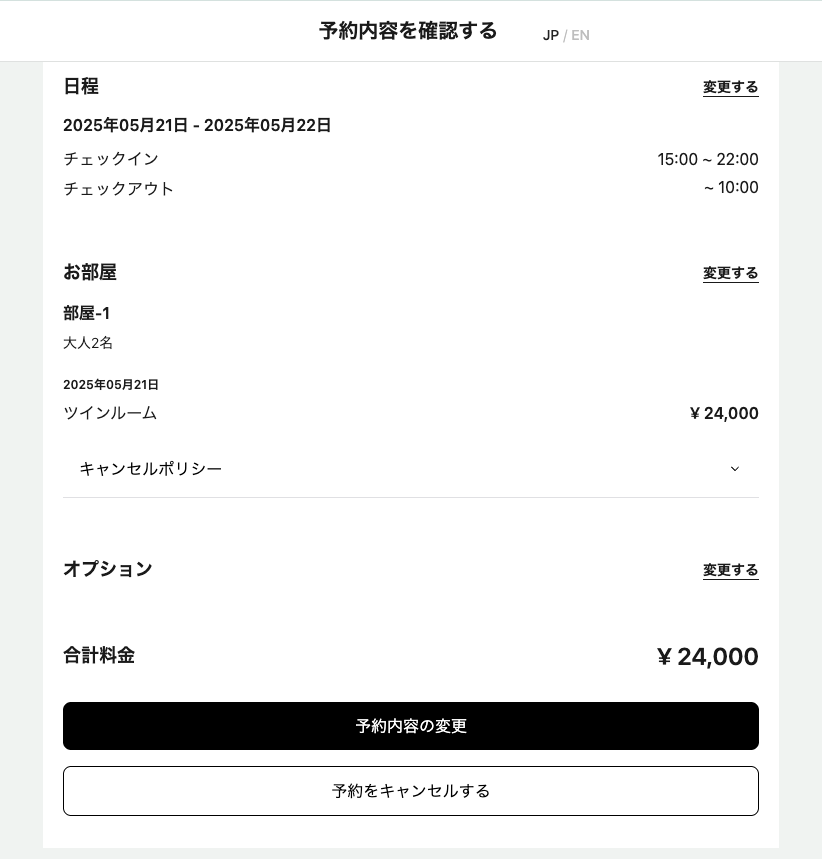Select the JP language option

pos(550,36)
